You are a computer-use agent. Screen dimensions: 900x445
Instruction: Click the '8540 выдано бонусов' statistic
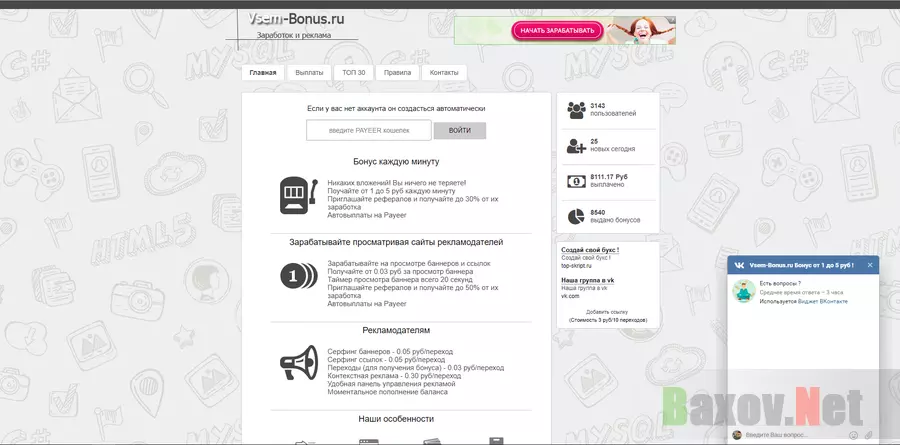[615, 216]
